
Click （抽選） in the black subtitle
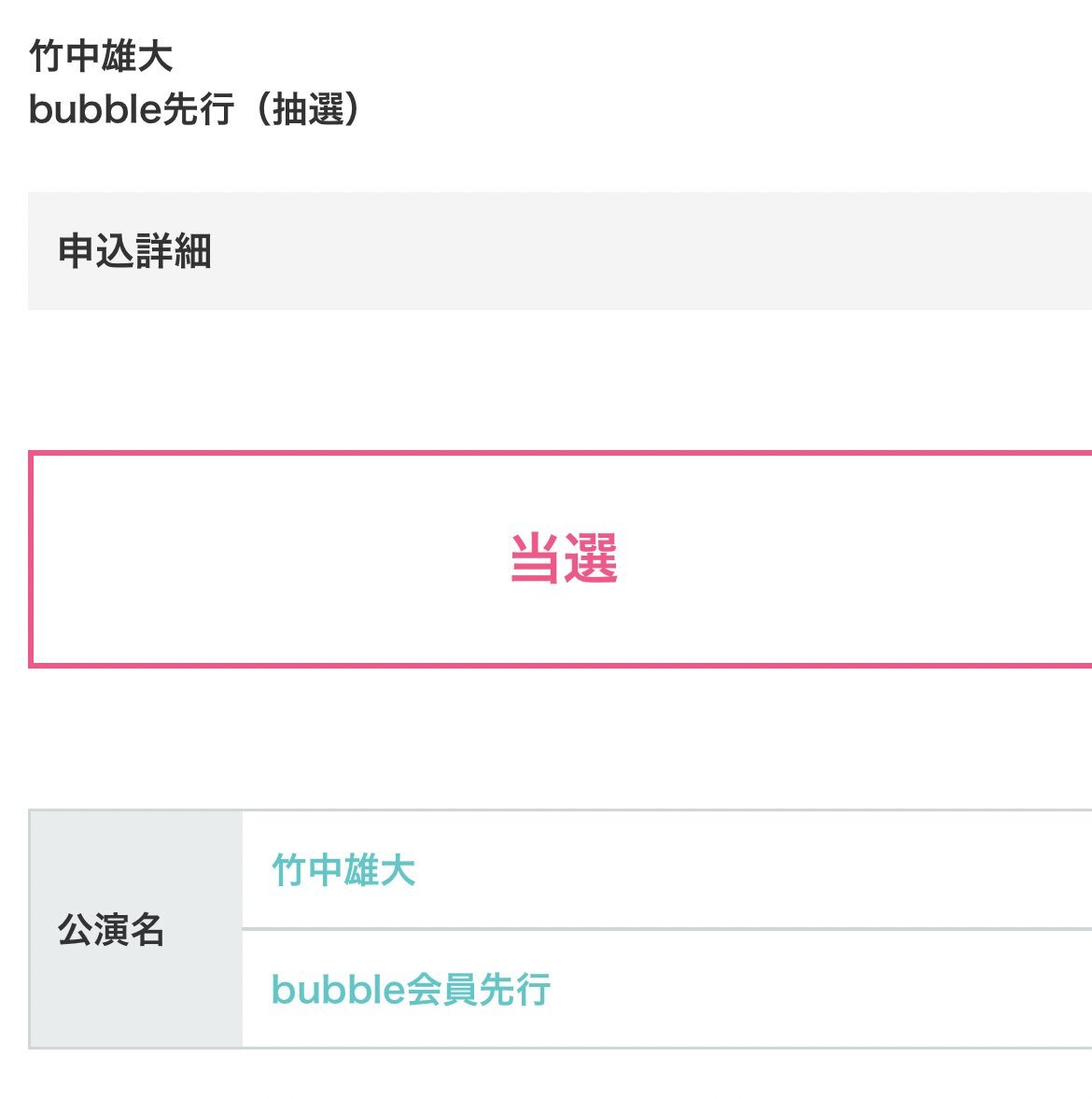click(x=308, y=110)
